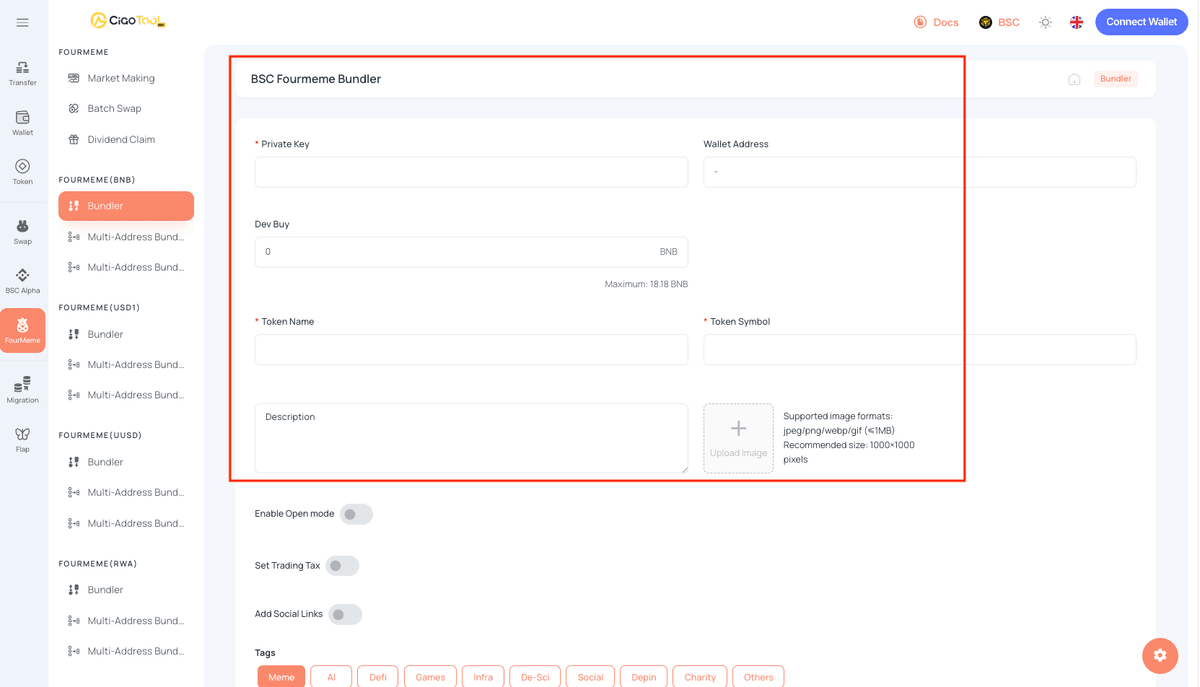
Task: Select the Meme tag
Action: 281,677
